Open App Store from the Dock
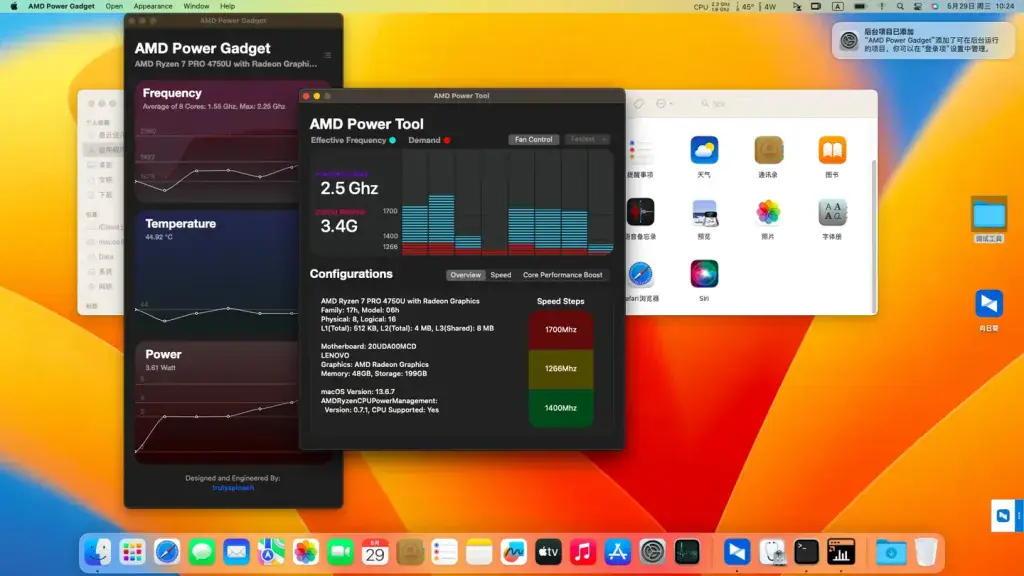The width and height of the screenshot is (1024, 576). click(x=617, y=552)
